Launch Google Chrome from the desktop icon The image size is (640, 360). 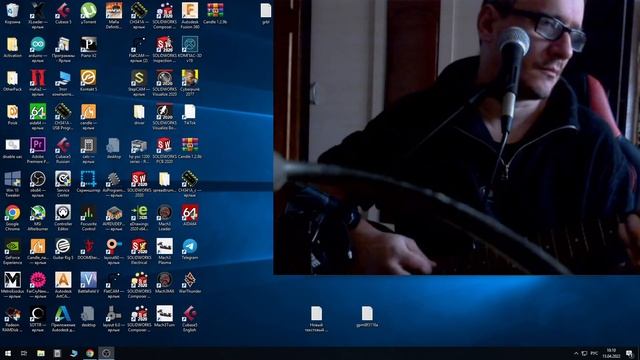point(12,218)
